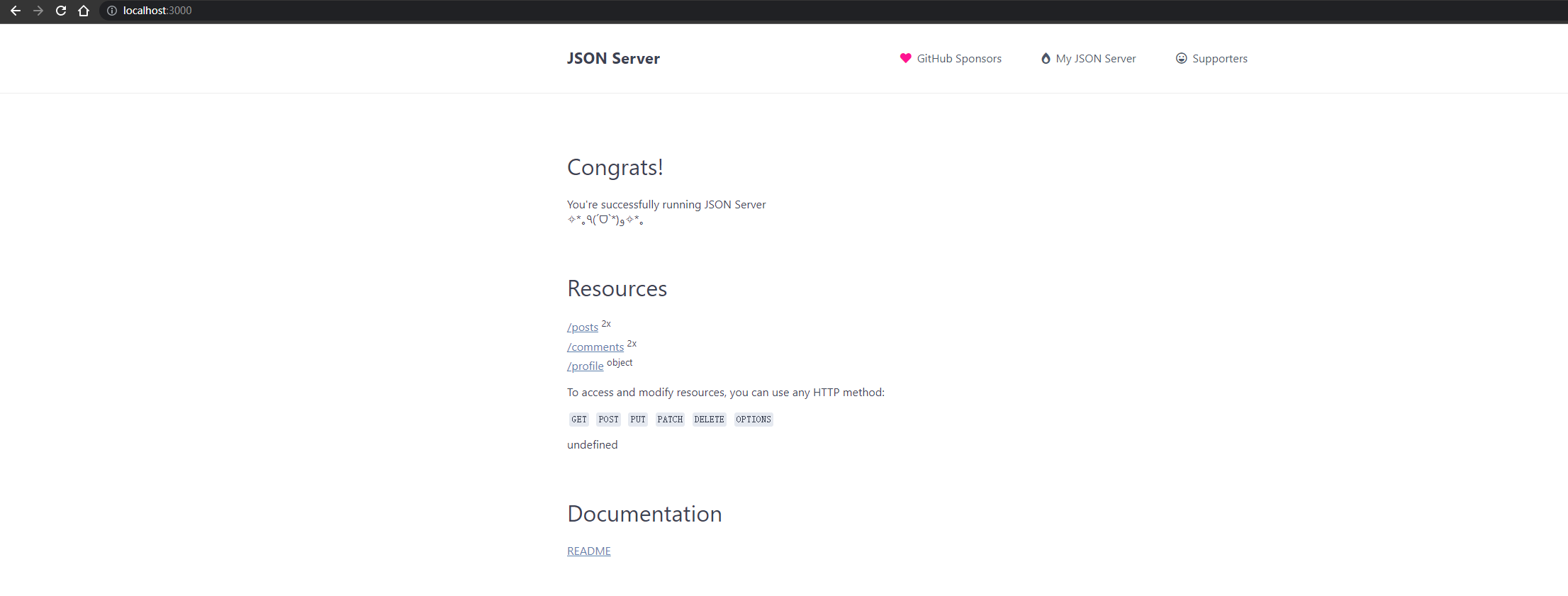Click the Documentation heading
This screenshot has height=596, width=1568.
click(x=644, y=514)
